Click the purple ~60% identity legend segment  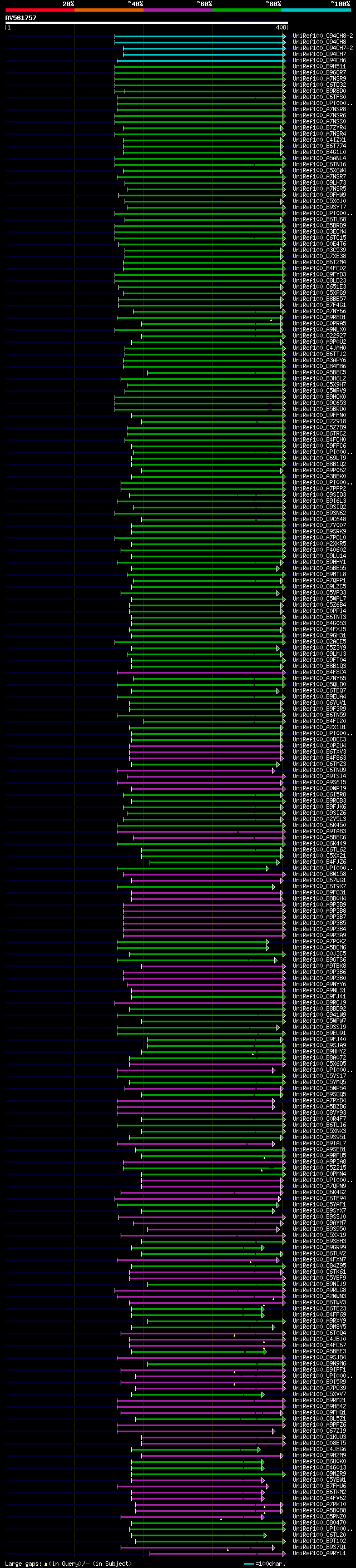[177, 10]
